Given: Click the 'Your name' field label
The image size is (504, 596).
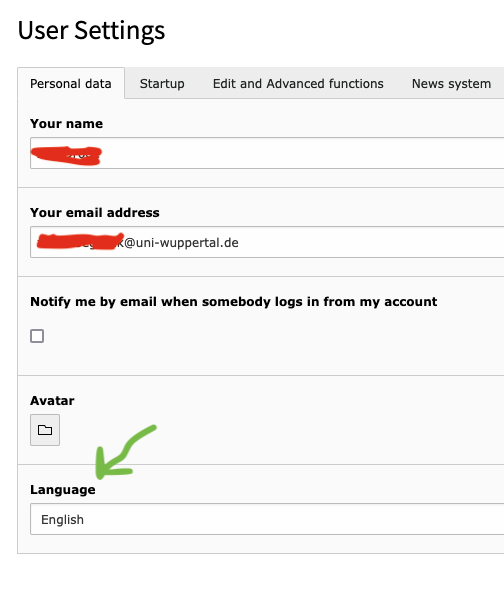Looking at the screenshot, I should click(67, 124).
